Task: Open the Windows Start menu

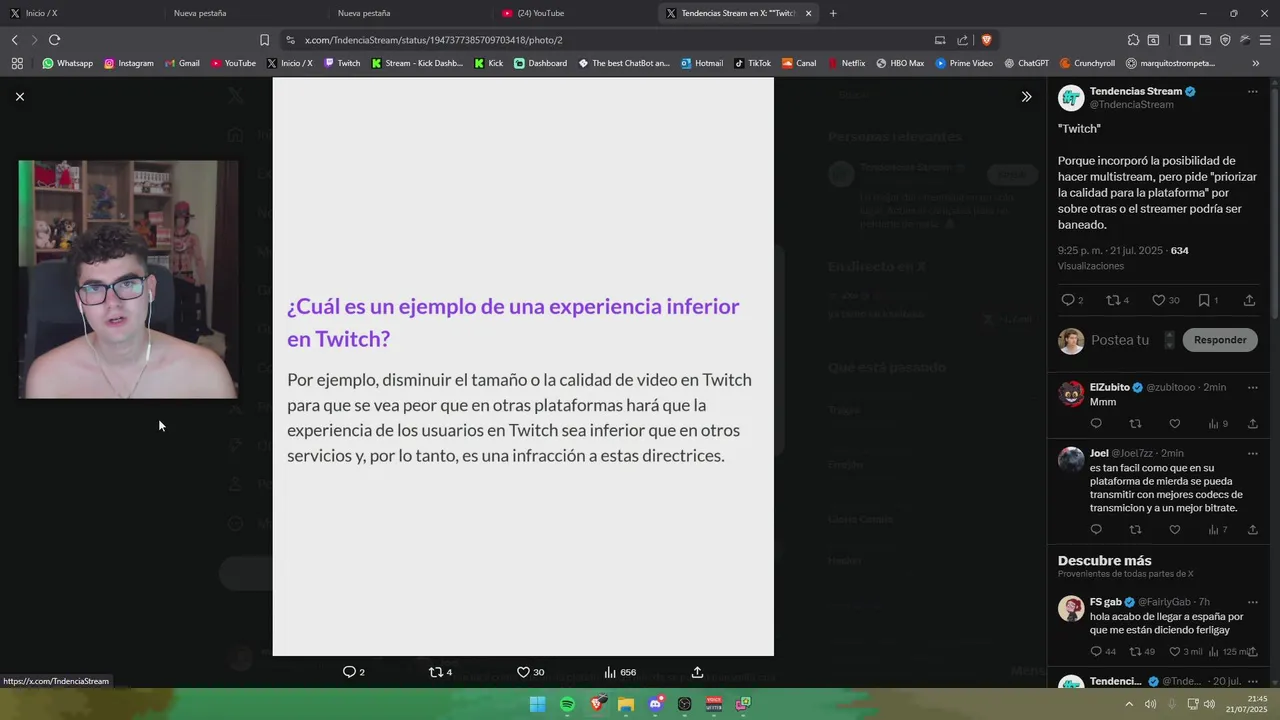Action: 538,704
